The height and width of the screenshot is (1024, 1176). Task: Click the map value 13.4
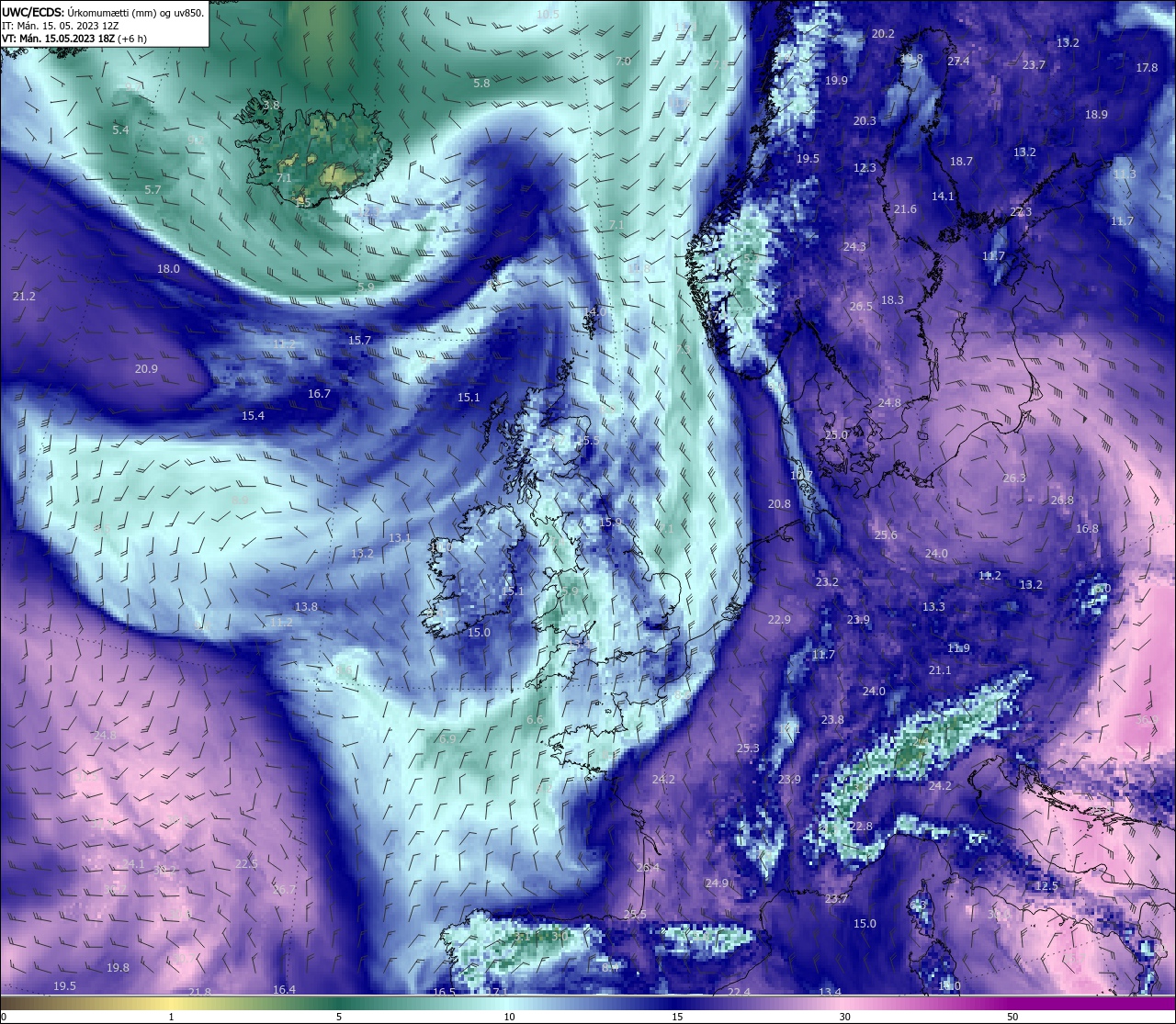point(830,992)
